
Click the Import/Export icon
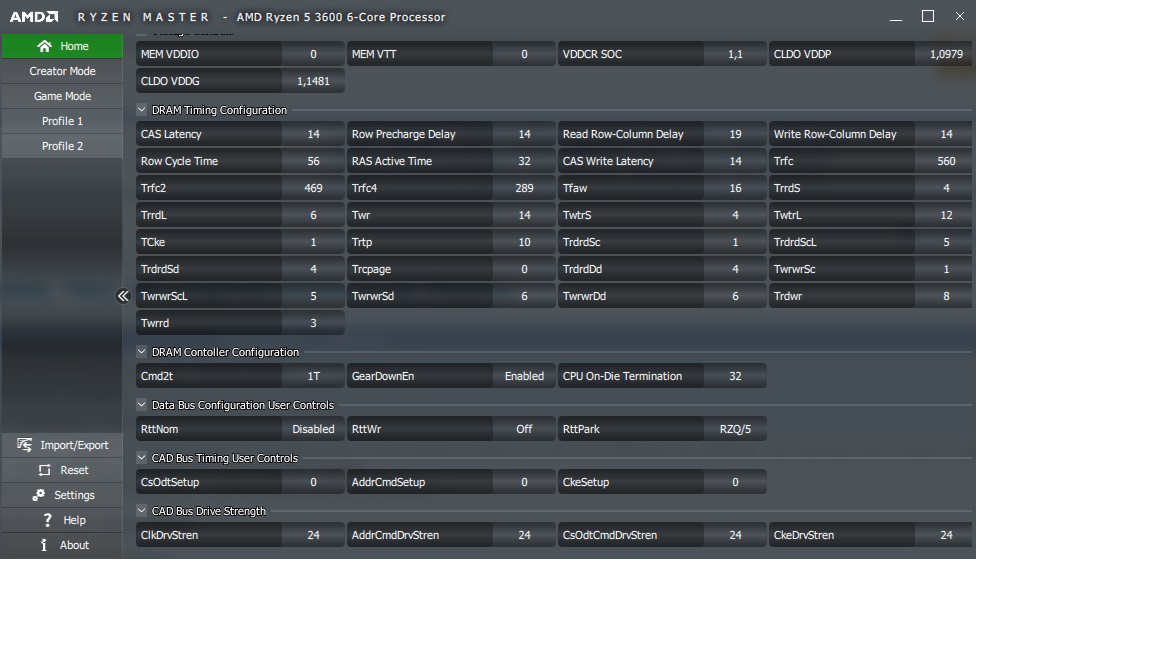[x=24, y=445]
